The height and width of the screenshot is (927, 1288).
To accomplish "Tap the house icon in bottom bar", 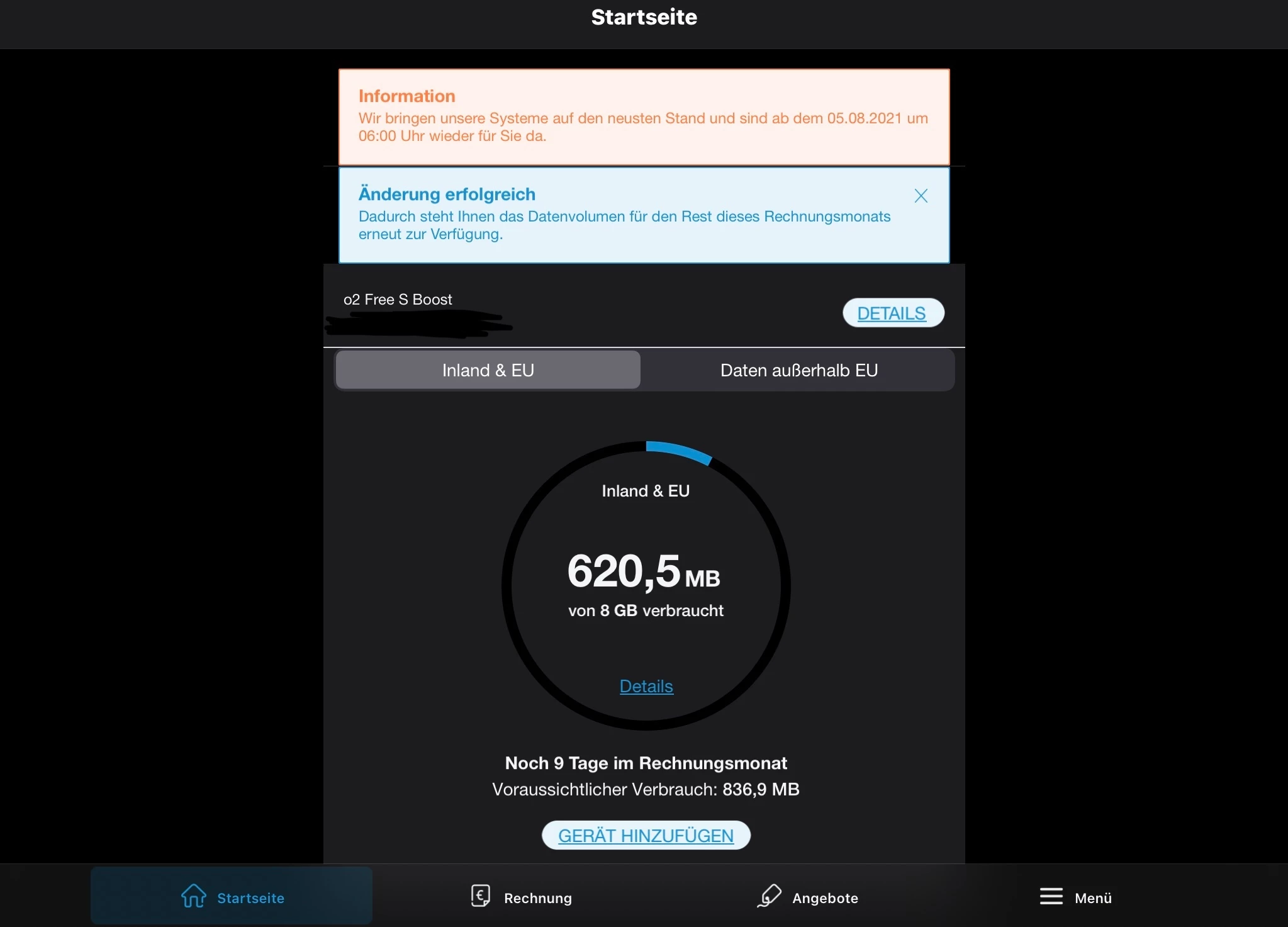I will (193, 896).
